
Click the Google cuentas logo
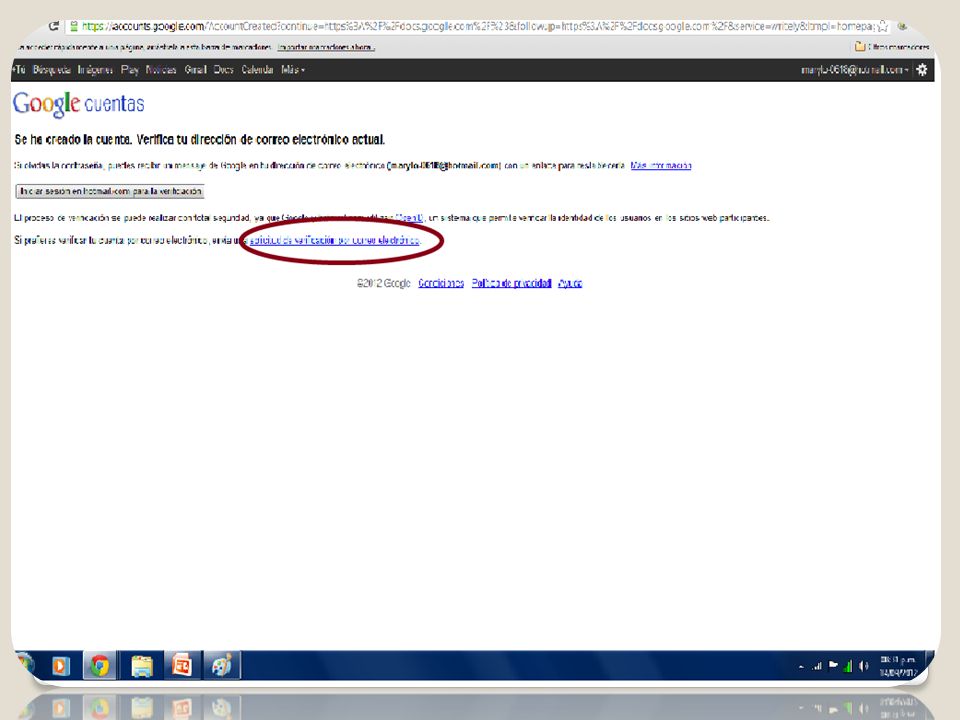point(78,104)
